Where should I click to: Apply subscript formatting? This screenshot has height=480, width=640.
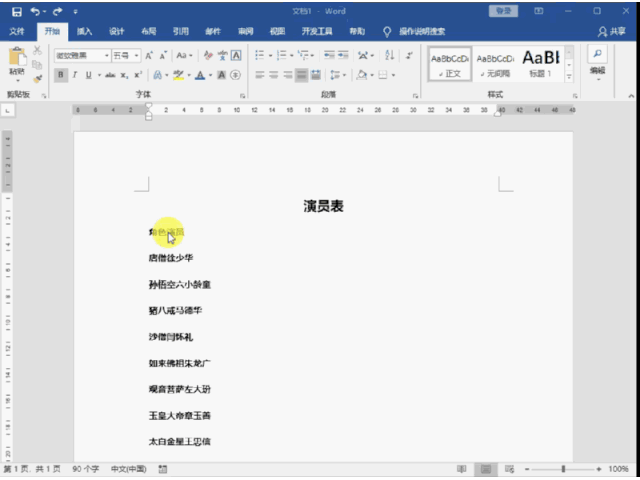124,75
